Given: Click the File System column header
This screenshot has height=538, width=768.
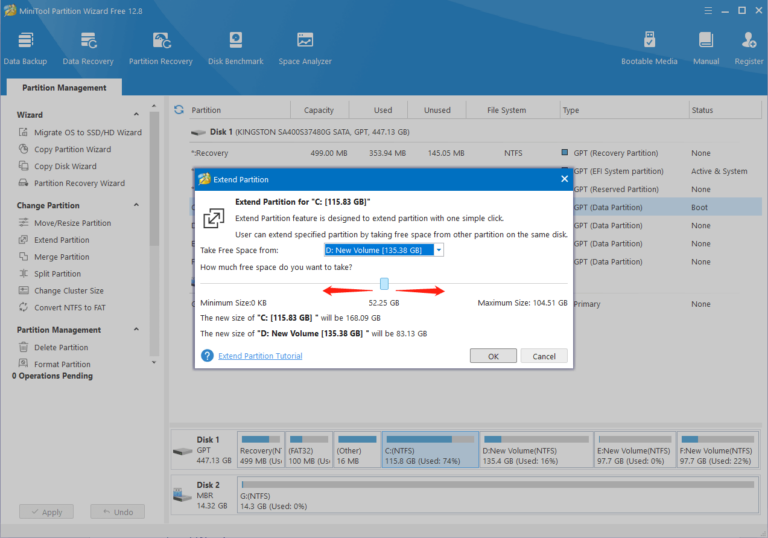Looking at the screenshot, I should pyautogui.click(x=506, y=110).
